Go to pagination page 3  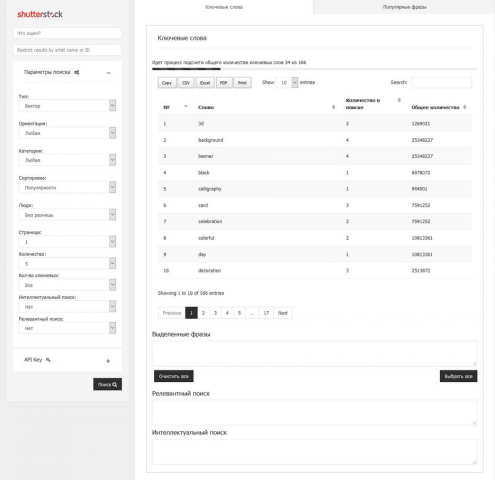pyautogui.click(x=215, y=313)
